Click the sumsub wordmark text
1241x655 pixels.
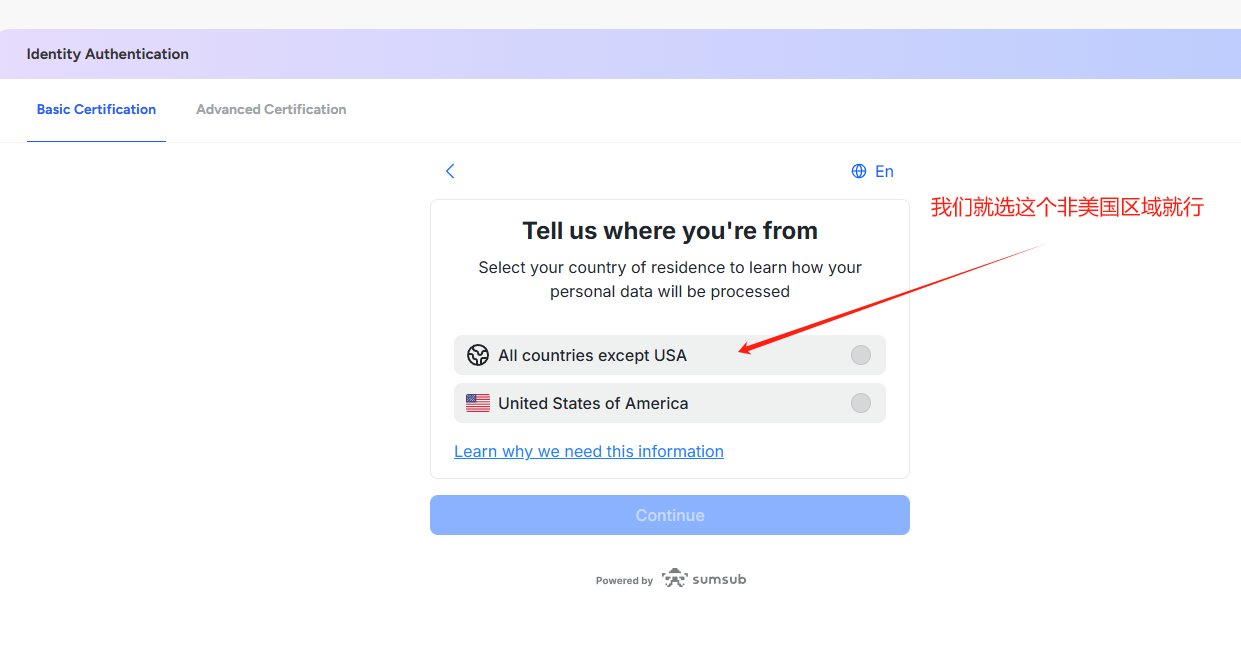click(719, 579)
